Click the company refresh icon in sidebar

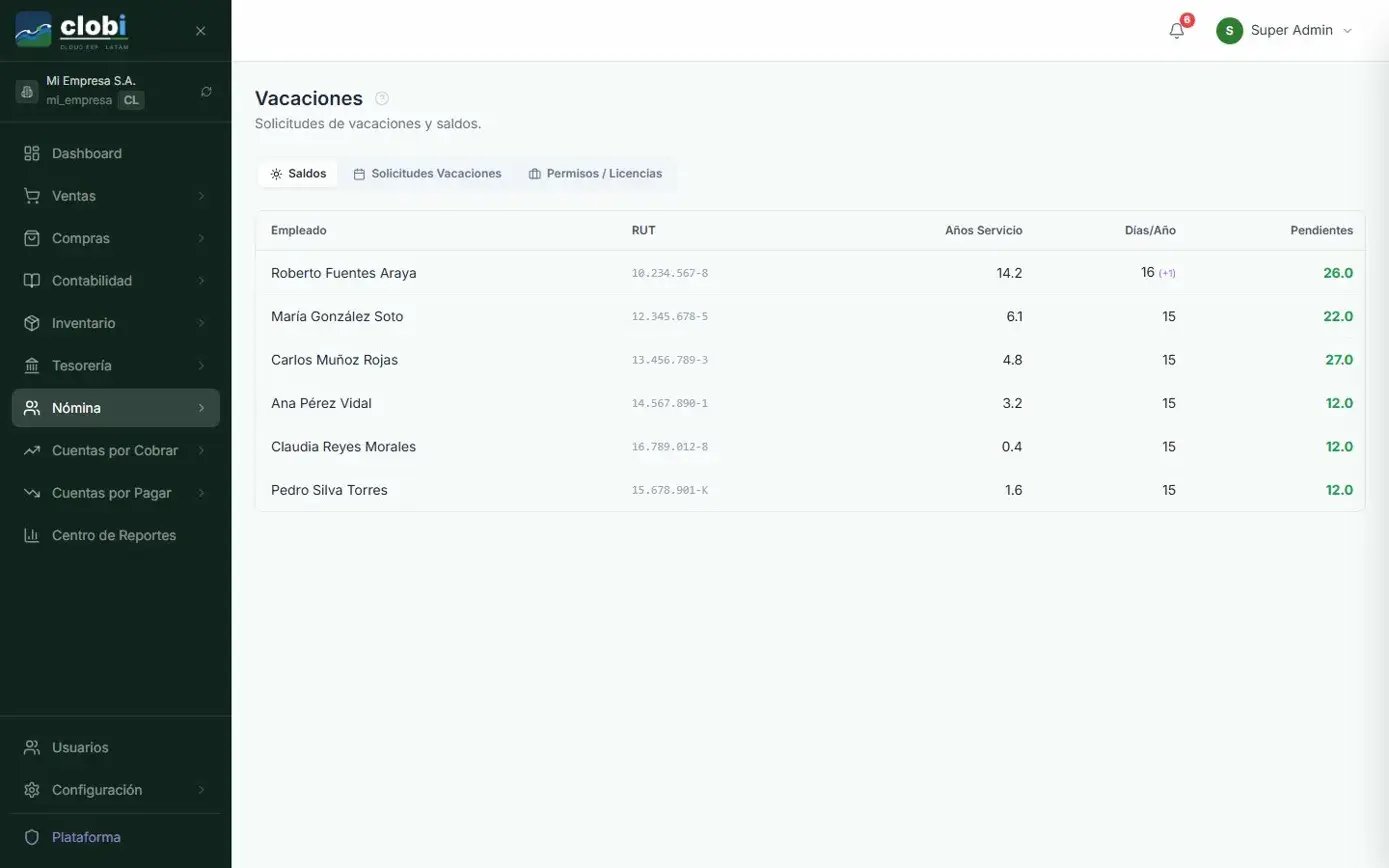[x=206, y=92]
